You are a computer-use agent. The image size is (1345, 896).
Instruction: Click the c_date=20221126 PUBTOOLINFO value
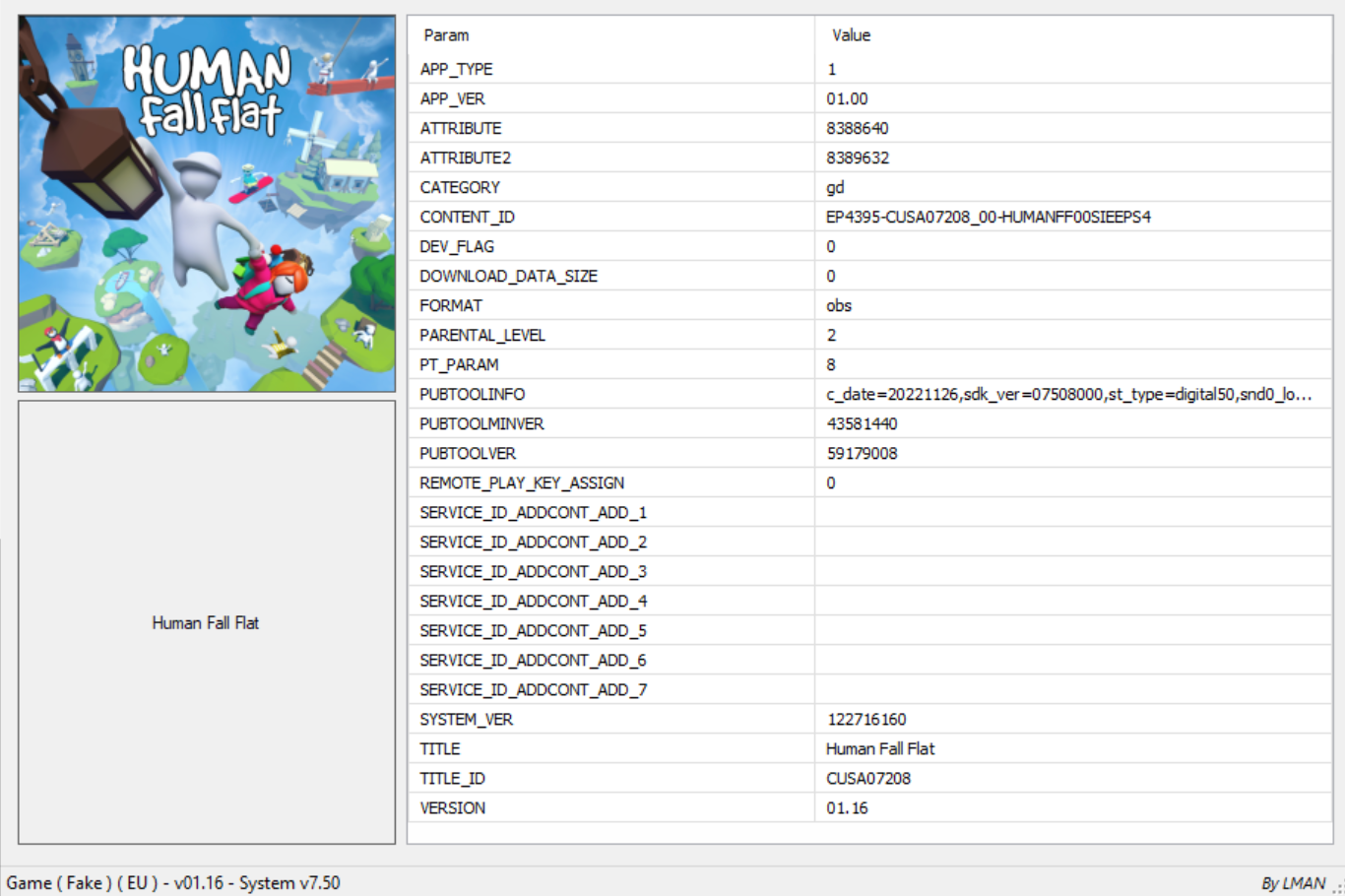(x=1068, y=394)
